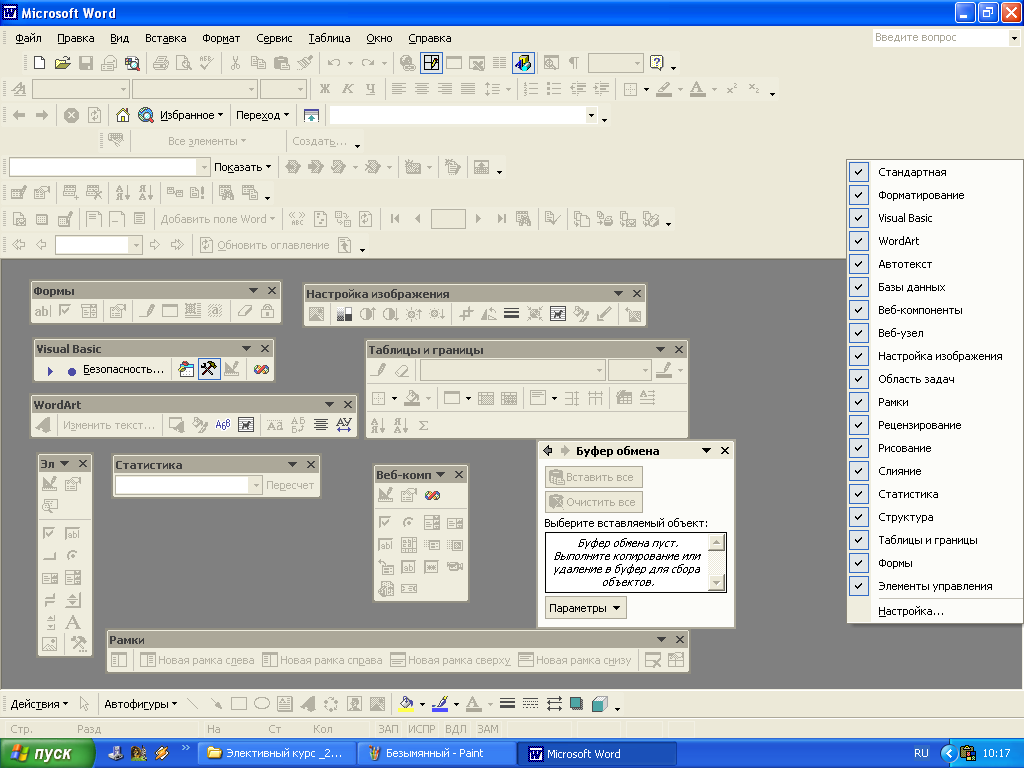Switch to Безымянный - Paint in taskbar
This screenshot has width=1024, height=768.
click(x=436, y=754)
